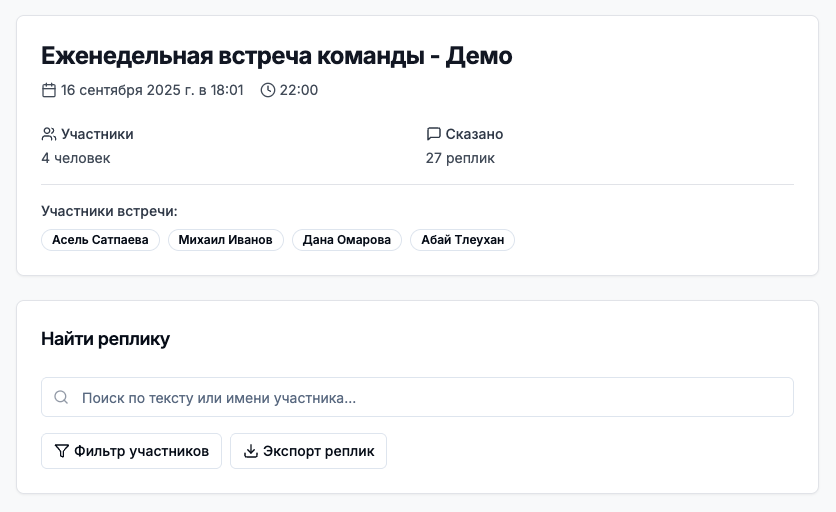Click the people icon beside Участники
This screenshot has height=512, width=836.
[49, 134]
